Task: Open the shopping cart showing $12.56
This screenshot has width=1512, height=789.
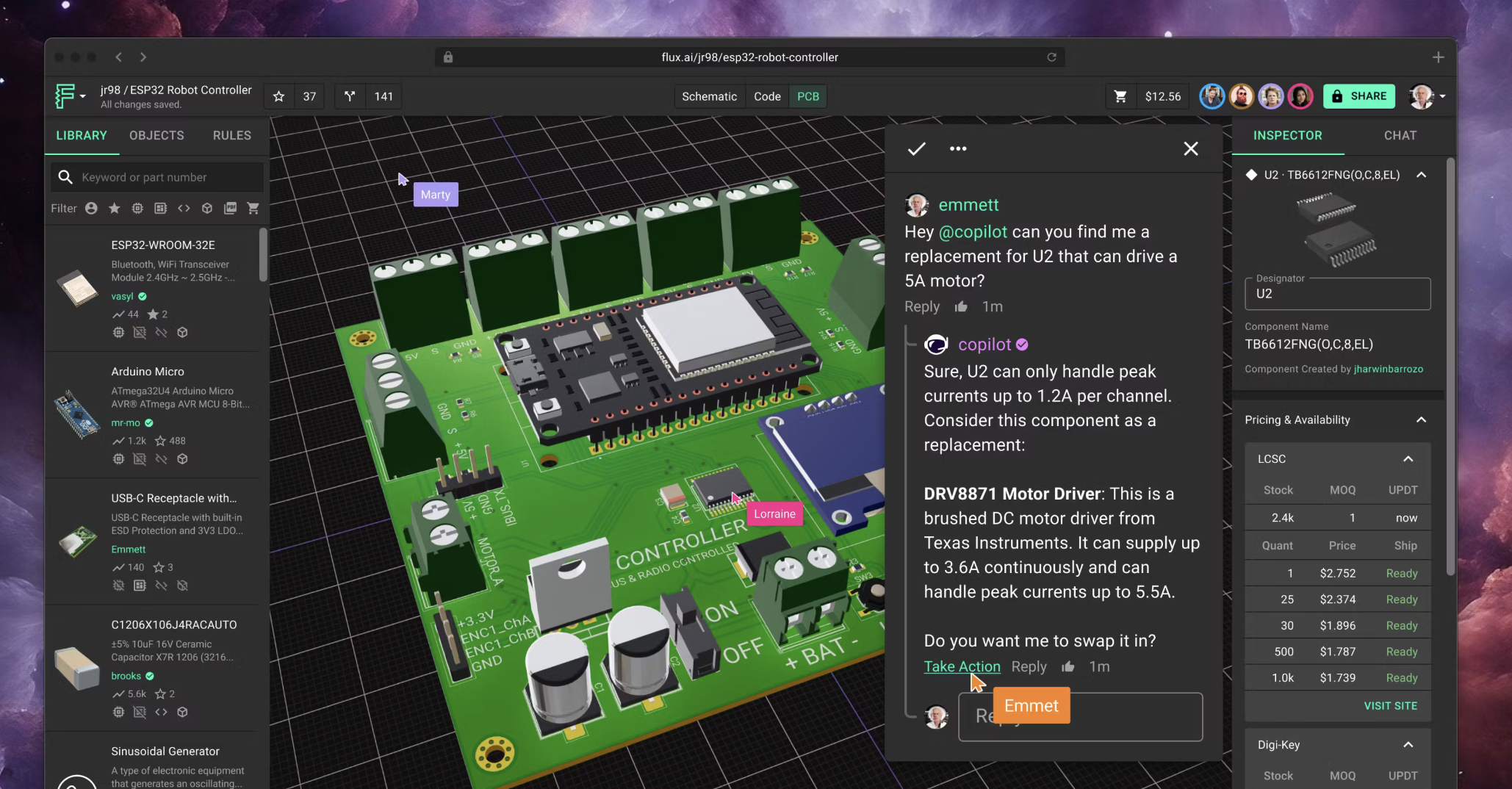Action: tap(1120, 96)
